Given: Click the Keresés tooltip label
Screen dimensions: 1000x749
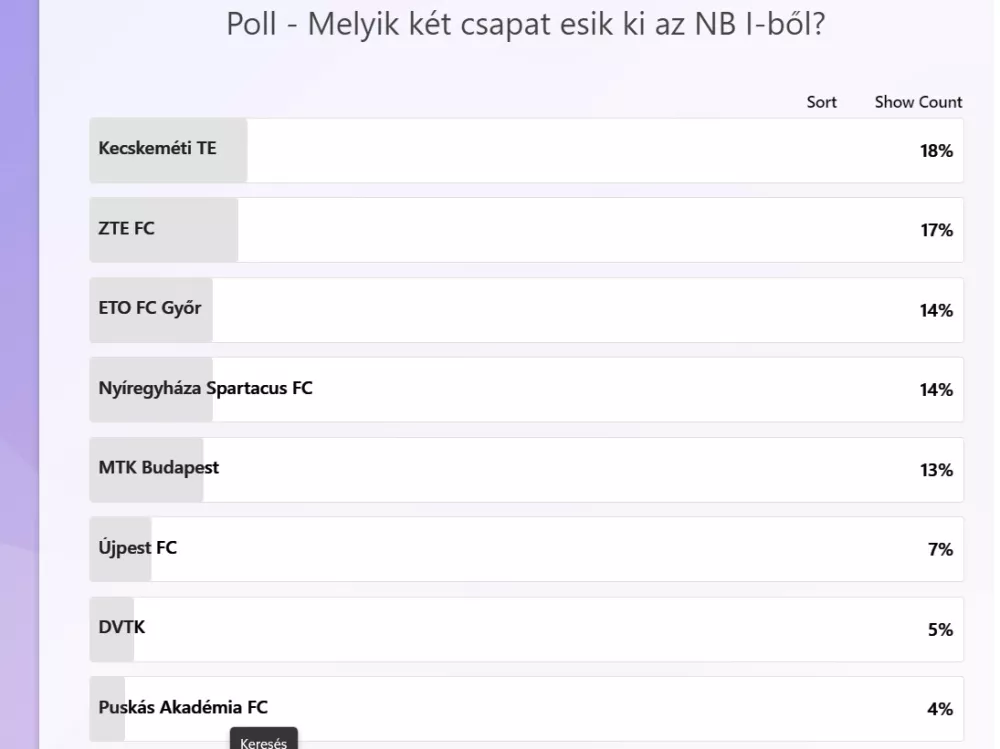Looking at the screenshot, I should click(263, 743).
